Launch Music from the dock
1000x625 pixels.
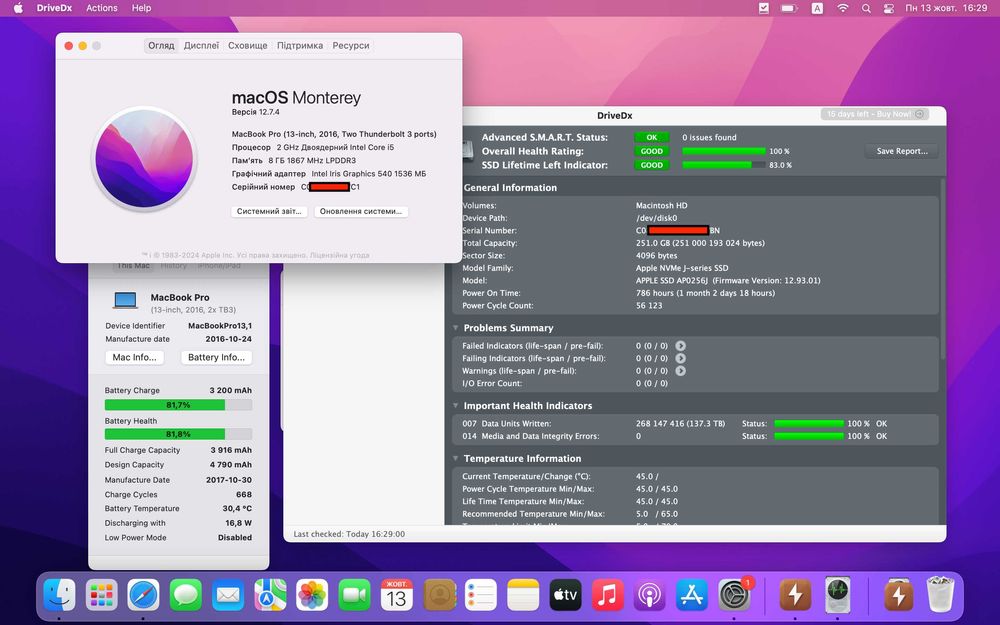[607, 596]
